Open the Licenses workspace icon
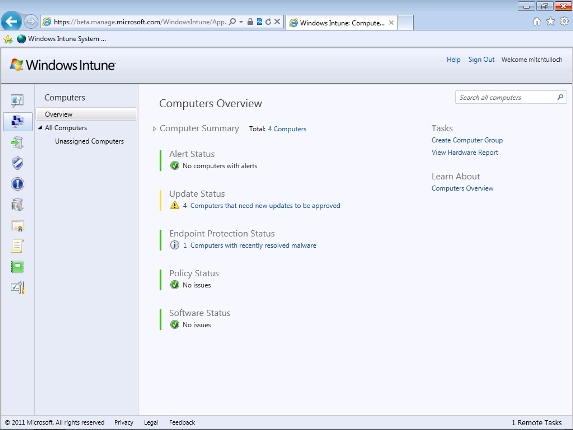The image size is (573, 430). [17, 226]
